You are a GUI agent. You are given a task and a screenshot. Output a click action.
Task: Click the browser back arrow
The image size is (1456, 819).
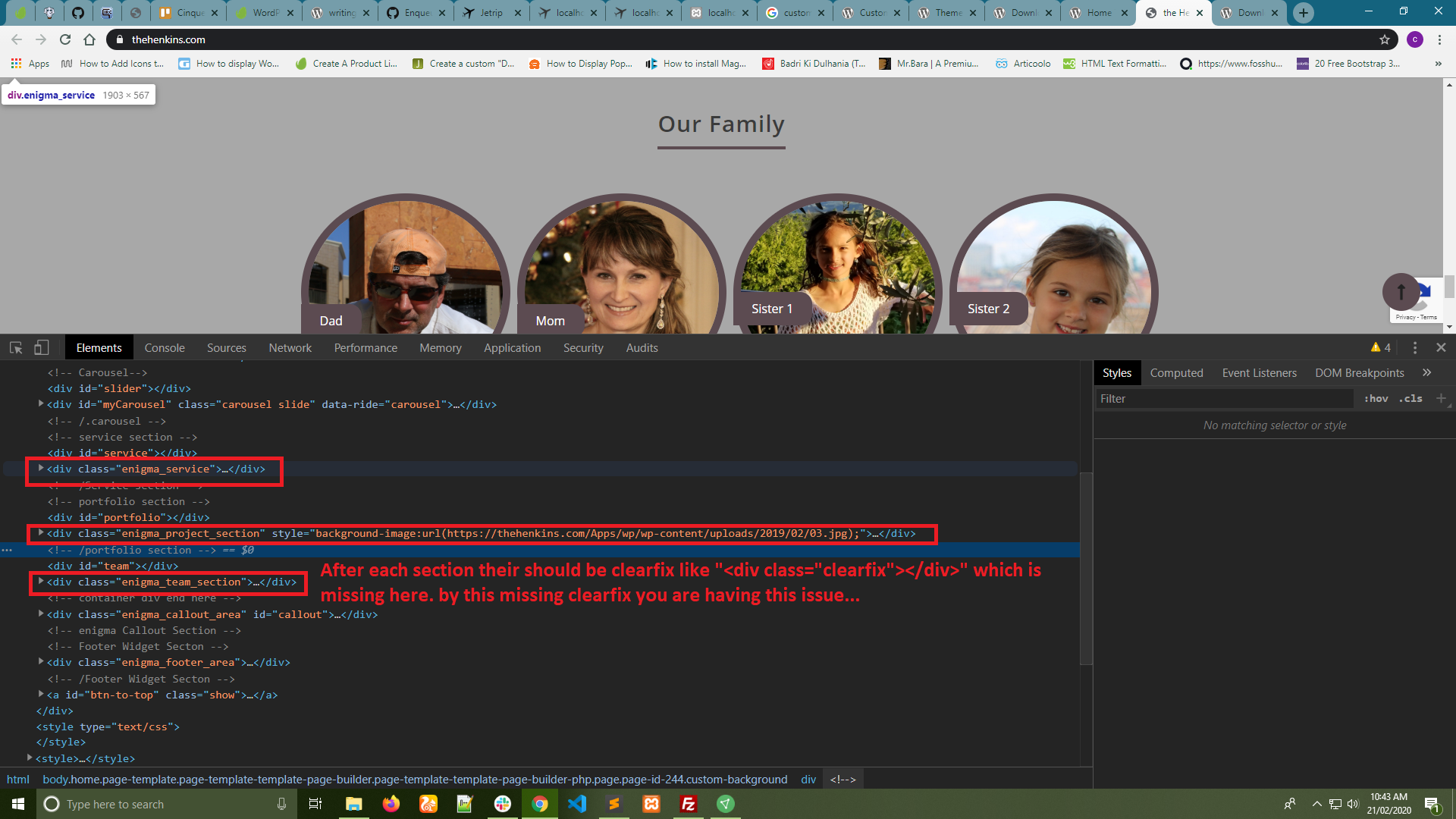point(17,39)
